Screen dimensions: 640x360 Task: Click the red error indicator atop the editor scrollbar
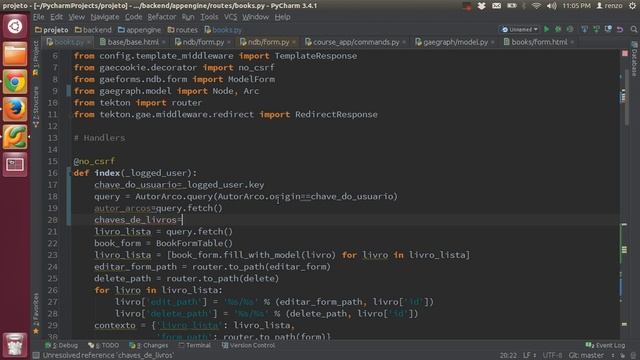(x=624, y=53)
